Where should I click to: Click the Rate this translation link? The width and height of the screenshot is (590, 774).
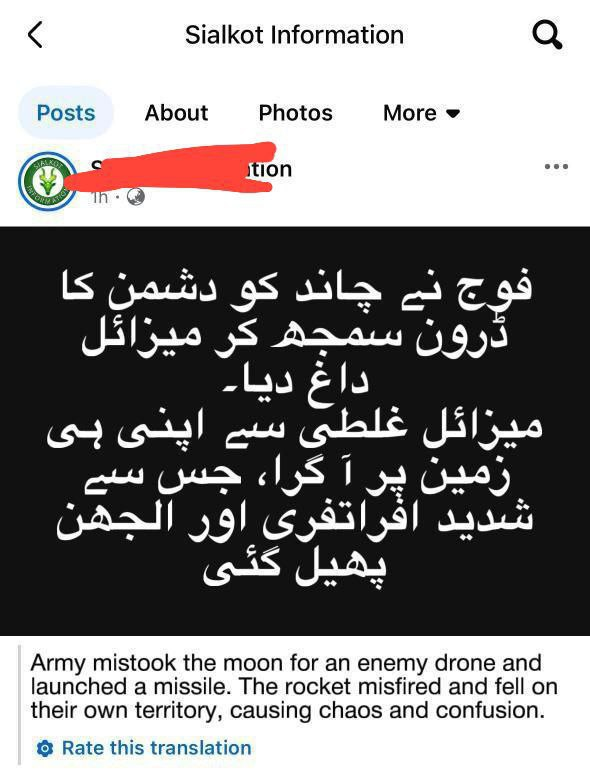pyautogui.click(x=157, y=748)
